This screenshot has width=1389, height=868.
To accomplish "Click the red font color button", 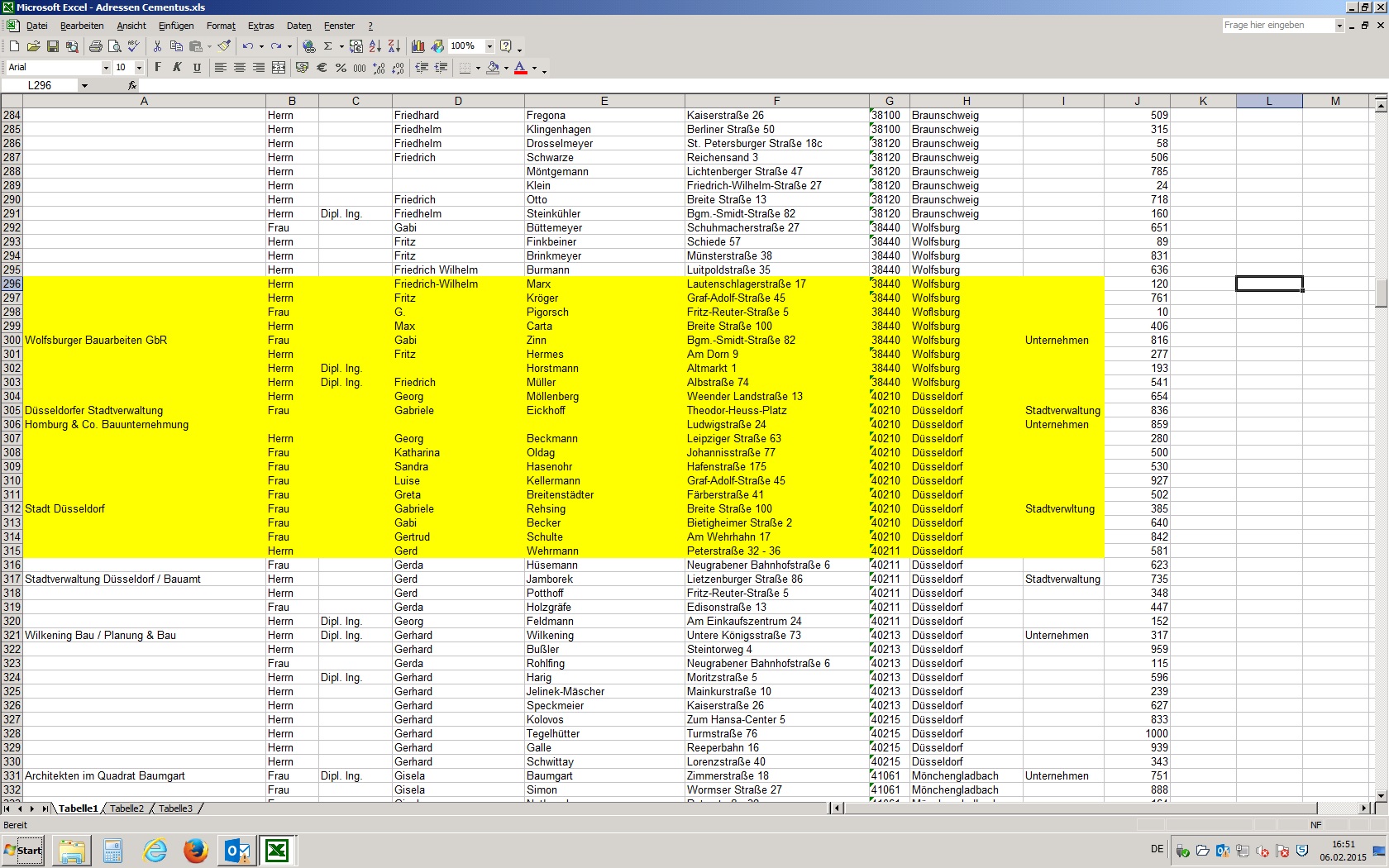I will [521, 68].
